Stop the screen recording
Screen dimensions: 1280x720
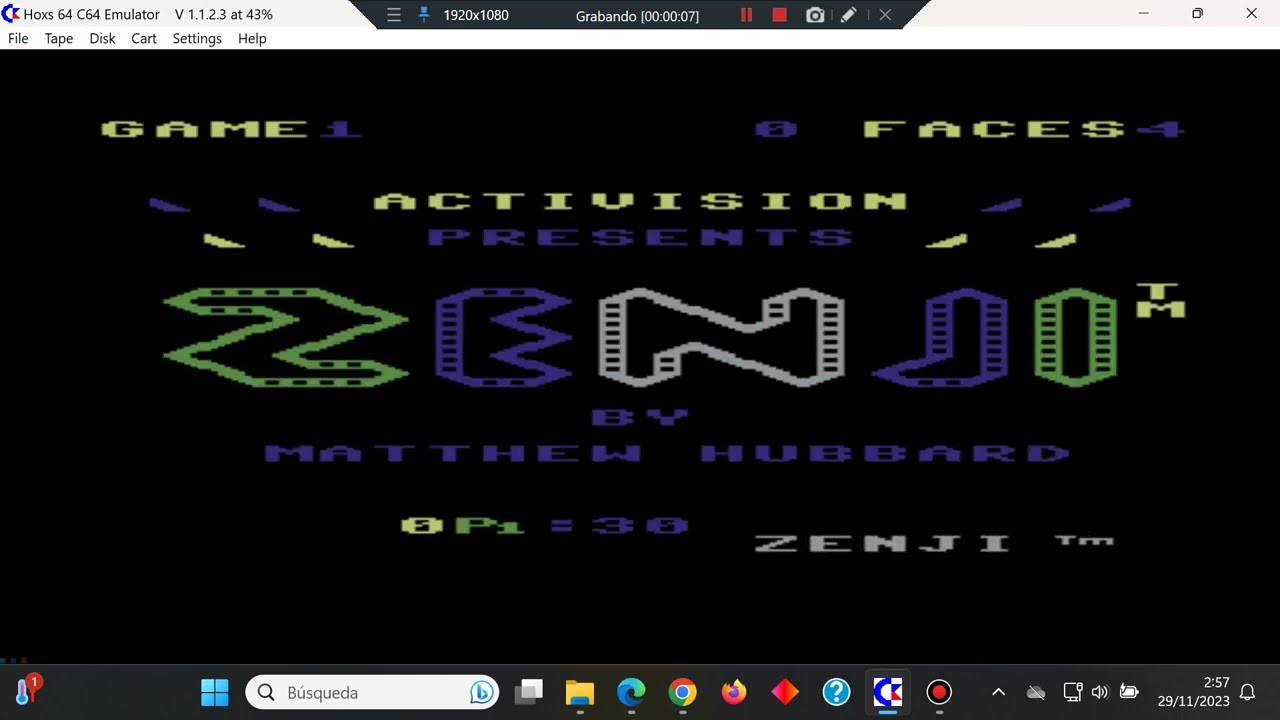coord(780,15)
